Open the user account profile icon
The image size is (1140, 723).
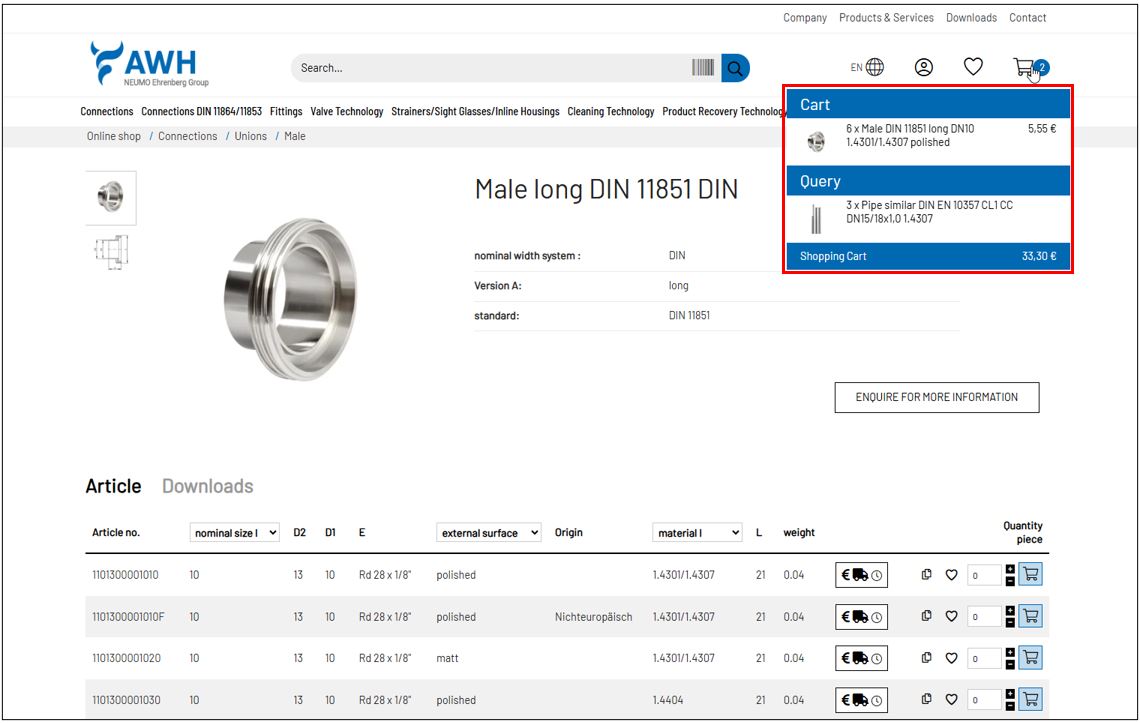pyautogui.click(x=924, y=67)
